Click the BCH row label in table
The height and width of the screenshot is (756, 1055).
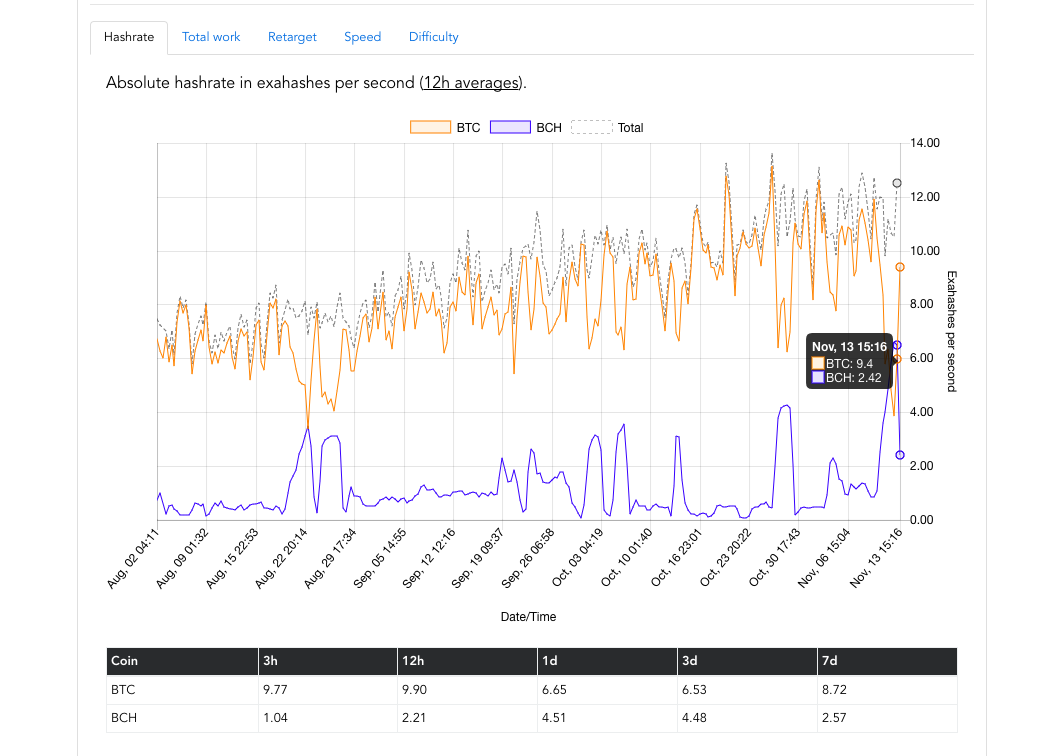point(124,718)
